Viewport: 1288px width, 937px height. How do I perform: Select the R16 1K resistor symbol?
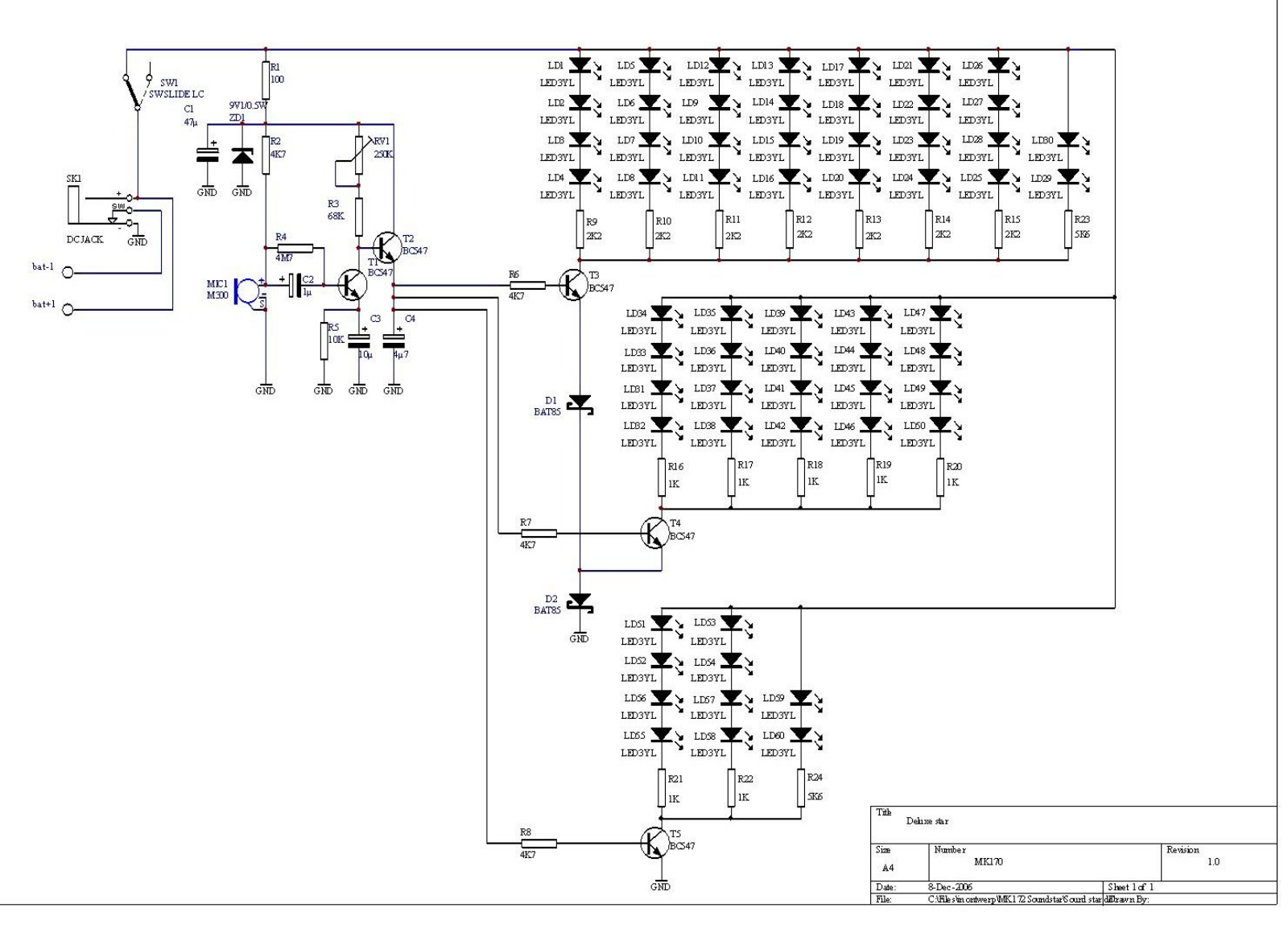click(x=662, y=477)
